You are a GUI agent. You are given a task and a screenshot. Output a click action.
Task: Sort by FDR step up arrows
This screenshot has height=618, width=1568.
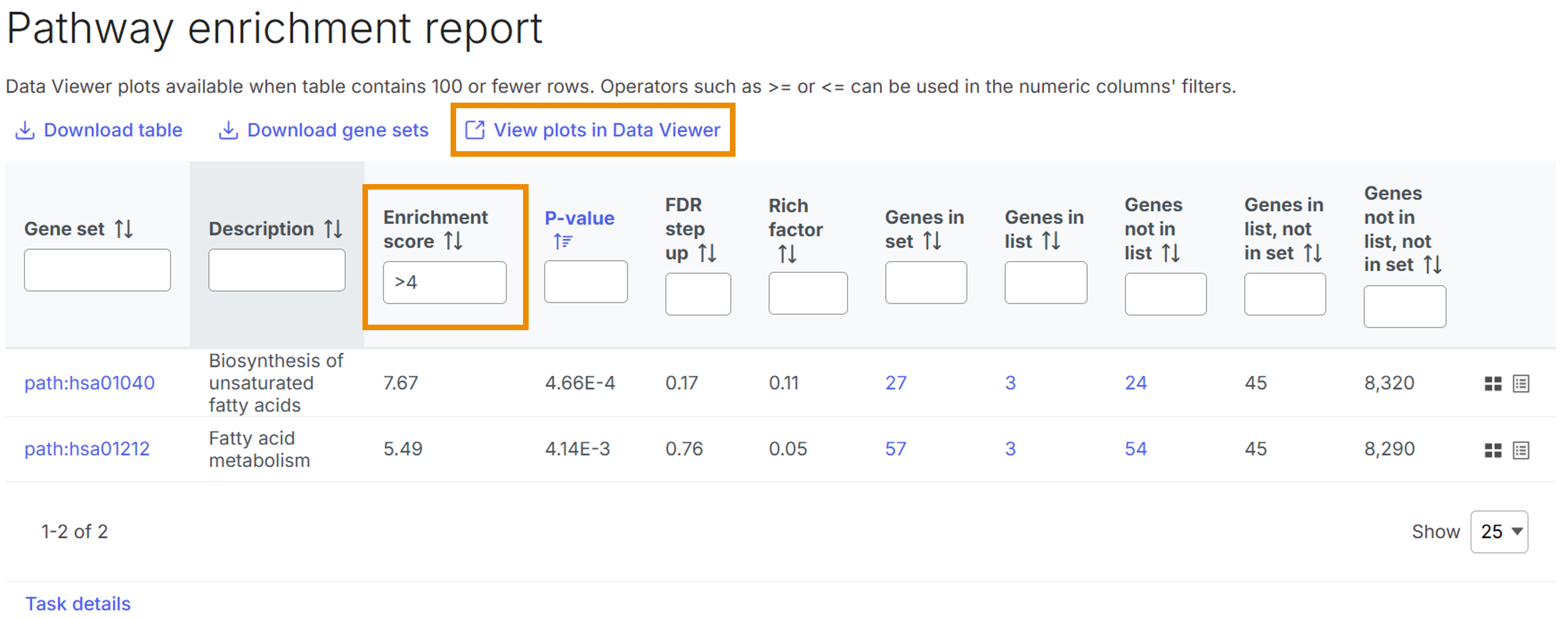coord(706,253)
